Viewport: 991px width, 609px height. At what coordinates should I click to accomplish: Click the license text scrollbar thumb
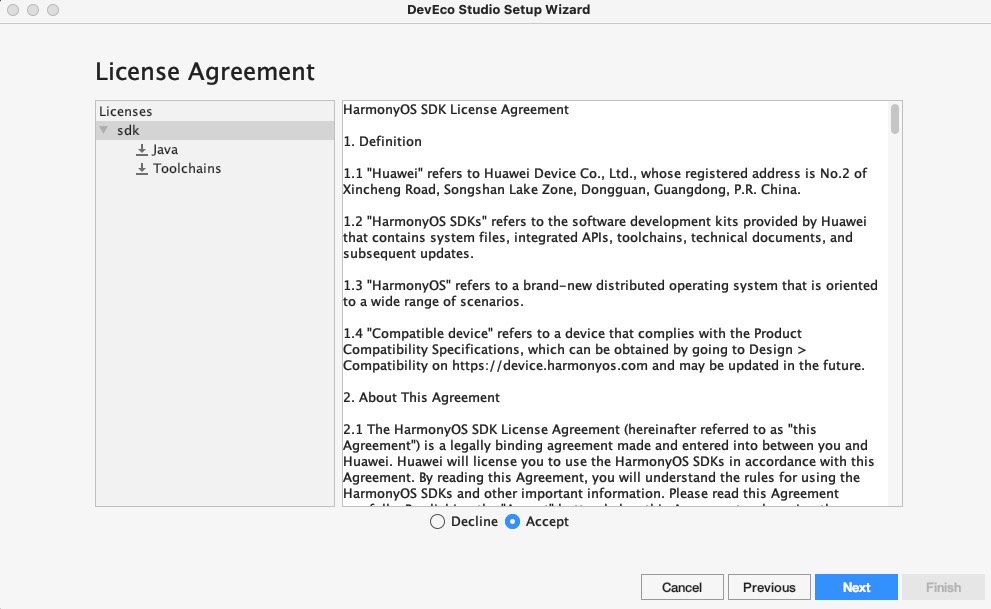coord(894,119)
